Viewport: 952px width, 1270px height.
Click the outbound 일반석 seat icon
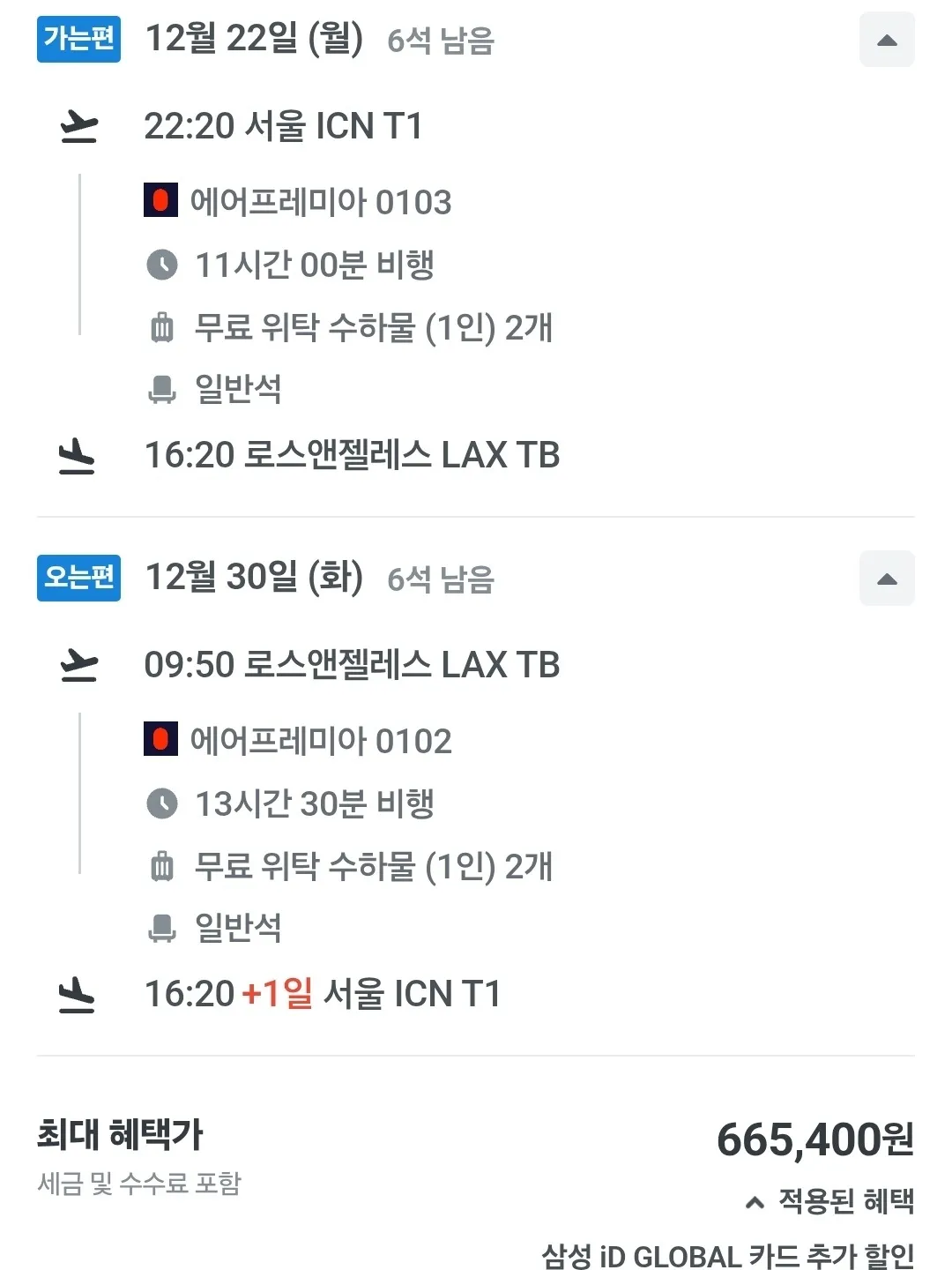pyautogui.click(x=161, y=389)
